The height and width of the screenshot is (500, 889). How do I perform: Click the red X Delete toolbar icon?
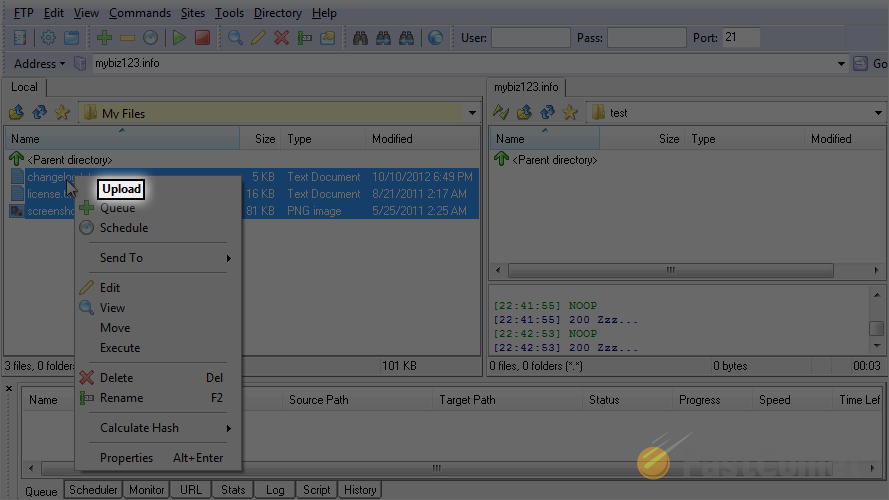pos(281,38)
